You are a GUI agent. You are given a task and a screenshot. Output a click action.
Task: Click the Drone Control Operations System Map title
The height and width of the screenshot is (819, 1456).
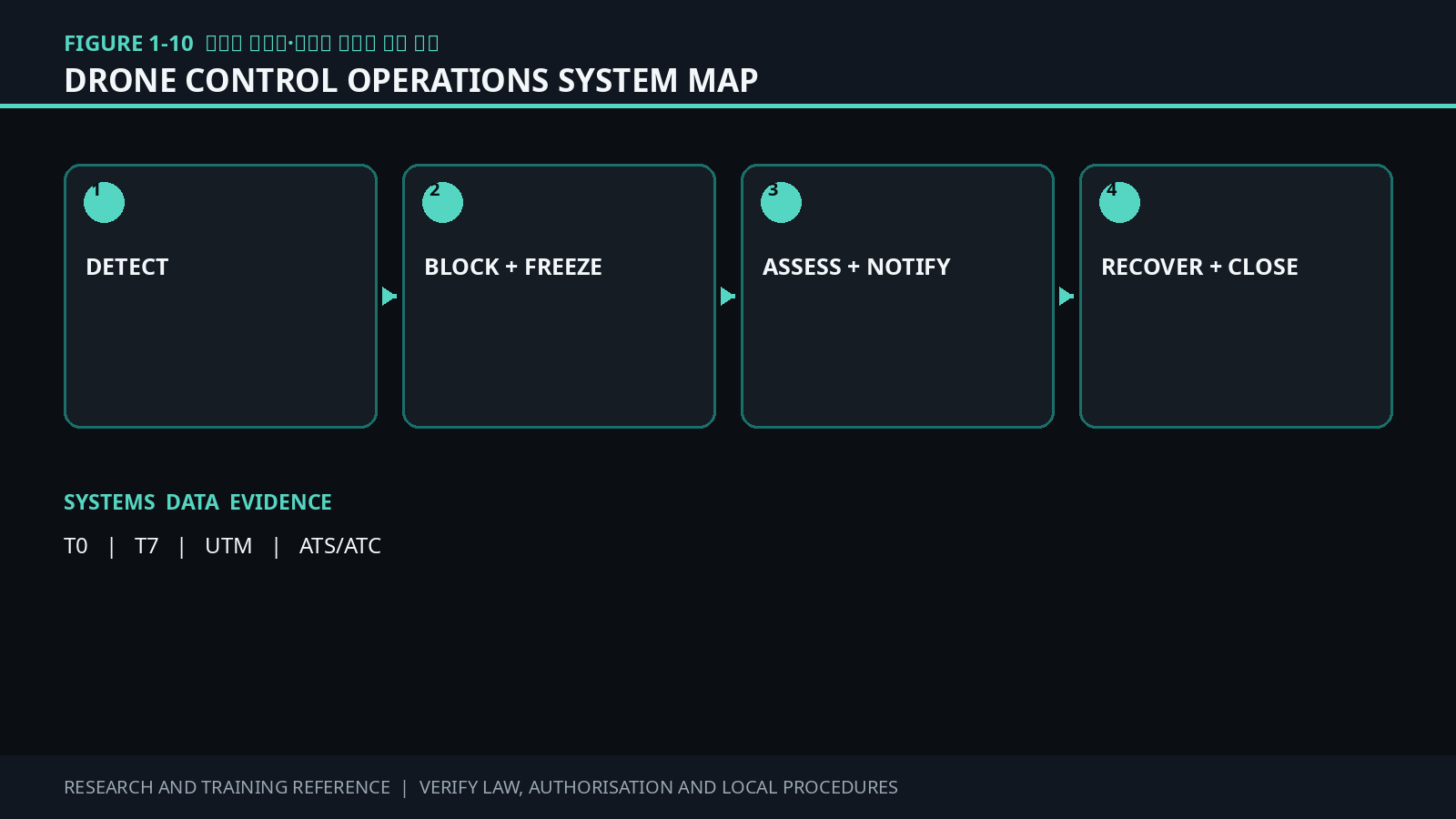pyautogui.click(x=411, y=80)
